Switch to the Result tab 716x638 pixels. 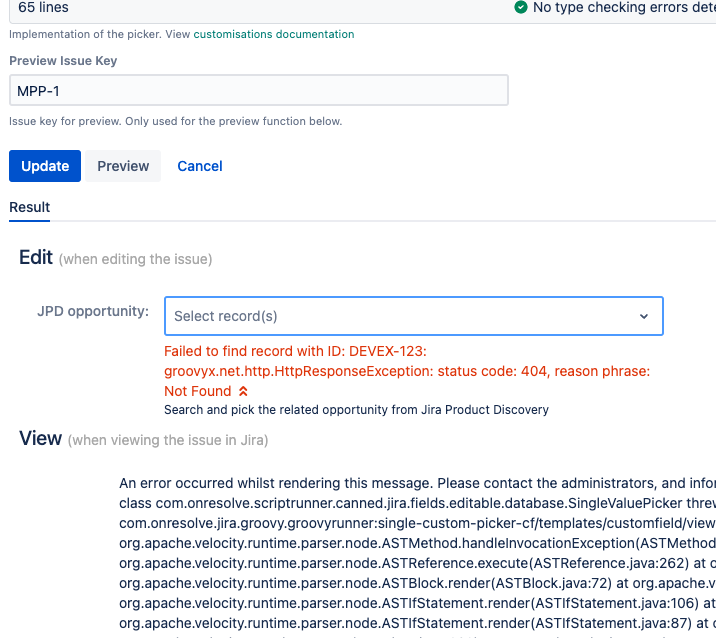(30, 207)
